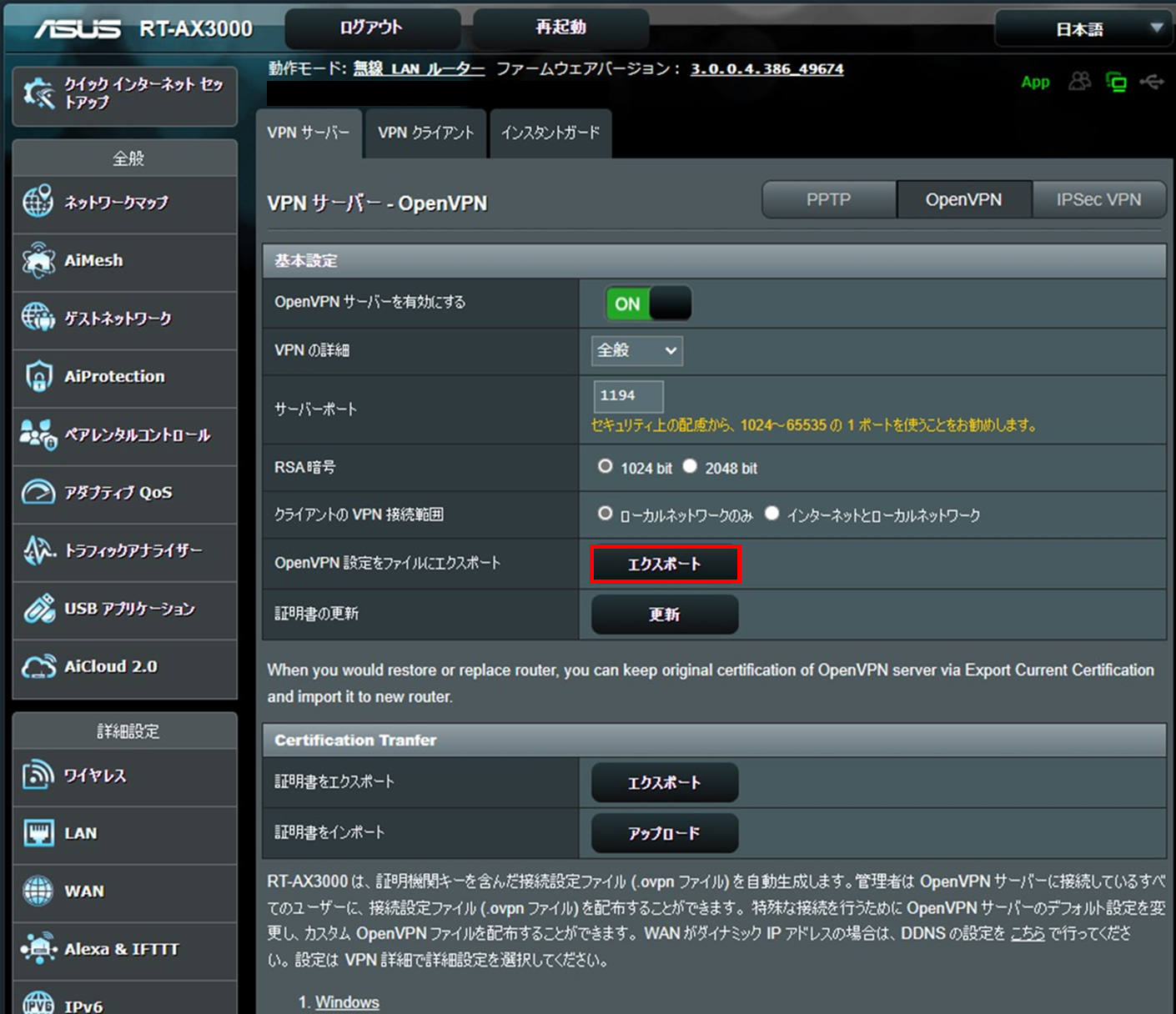Open Quick Internet Setup wizard icon
Screen dimensions: 1176x1014
pos(39,93)
